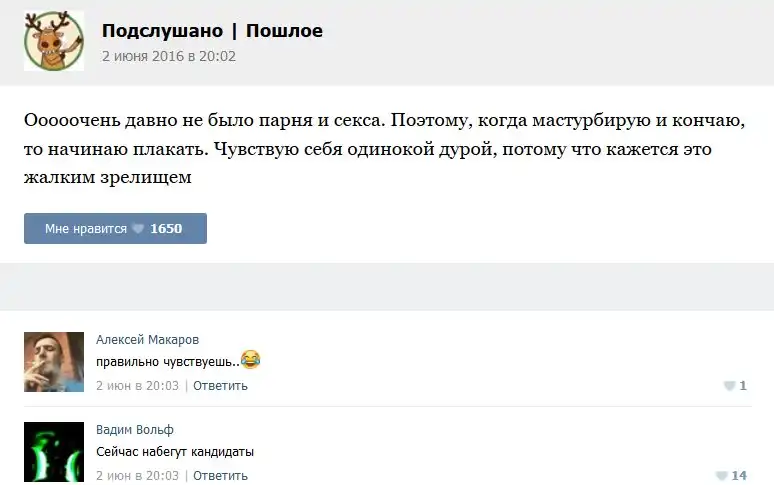This screenshot has height=485, width=774.
Task: Click comment text 'Сейчас набегут кандидаты'
Action: click(x=175, y=451)
